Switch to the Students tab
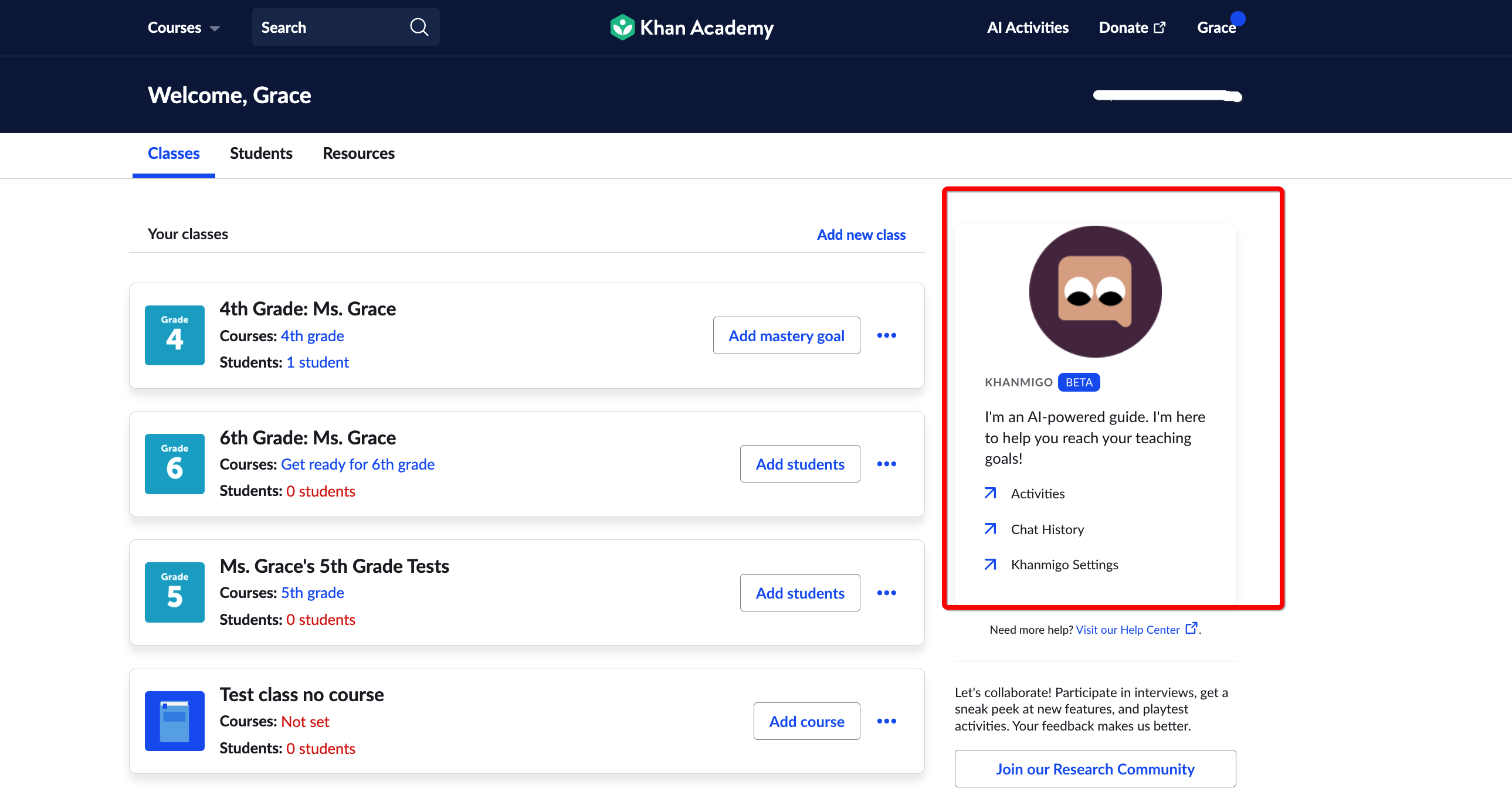Viewport: 1512px width, 795px height. [260, 153]
